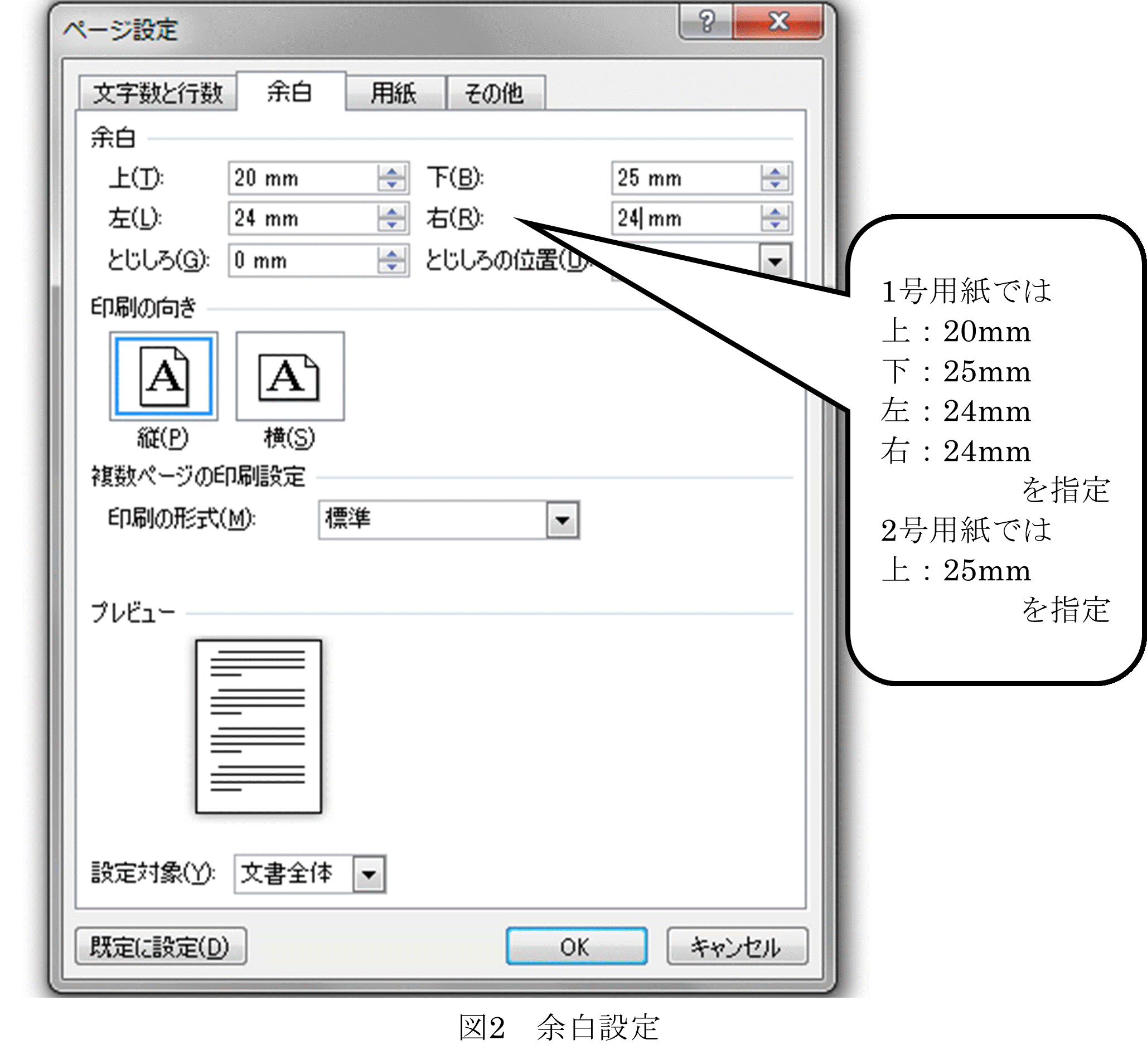Image resolution: width=1147 pixels, height=1064 pixels.
Task: Decrease the 下(B) margin with down arrow
Action: (776, 185)
